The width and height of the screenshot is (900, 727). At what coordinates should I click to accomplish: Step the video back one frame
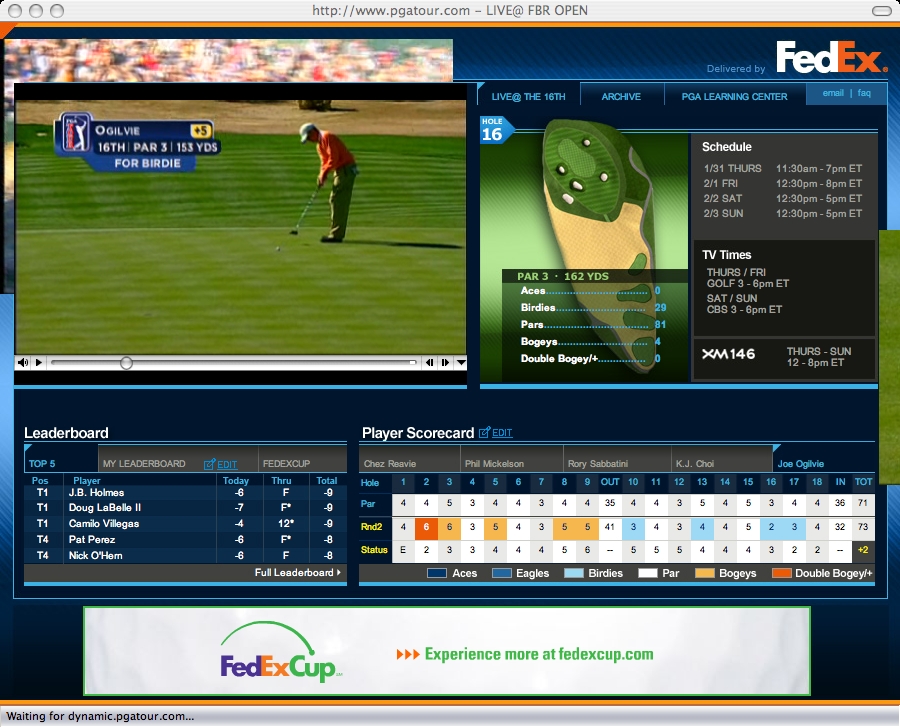[429, 363]
